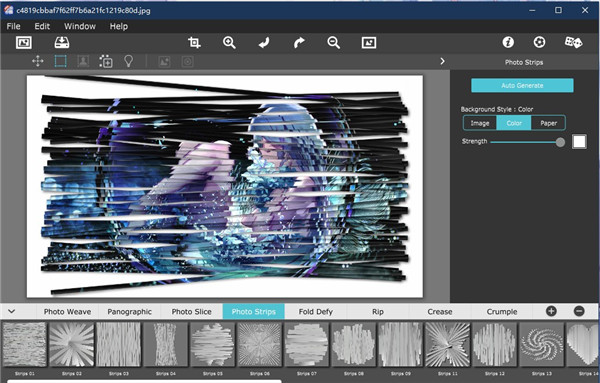Click the portrait person tool icon

click(x=83, y=61)
